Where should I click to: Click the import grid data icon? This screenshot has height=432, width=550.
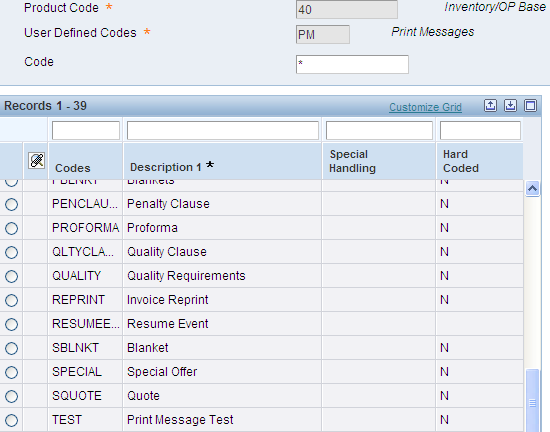point(510,106)
